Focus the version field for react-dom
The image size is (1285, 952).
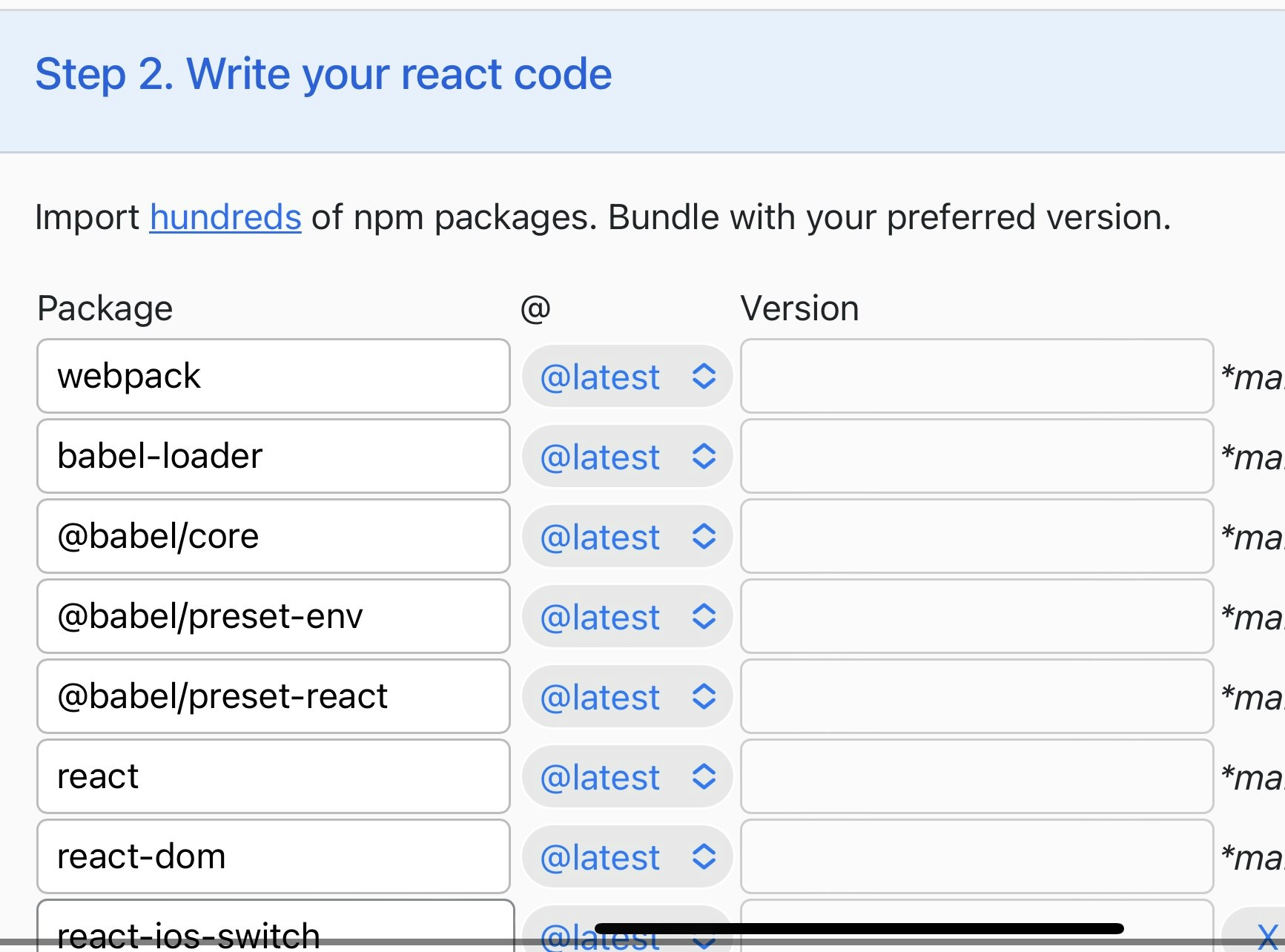click(x=977, y=856)
